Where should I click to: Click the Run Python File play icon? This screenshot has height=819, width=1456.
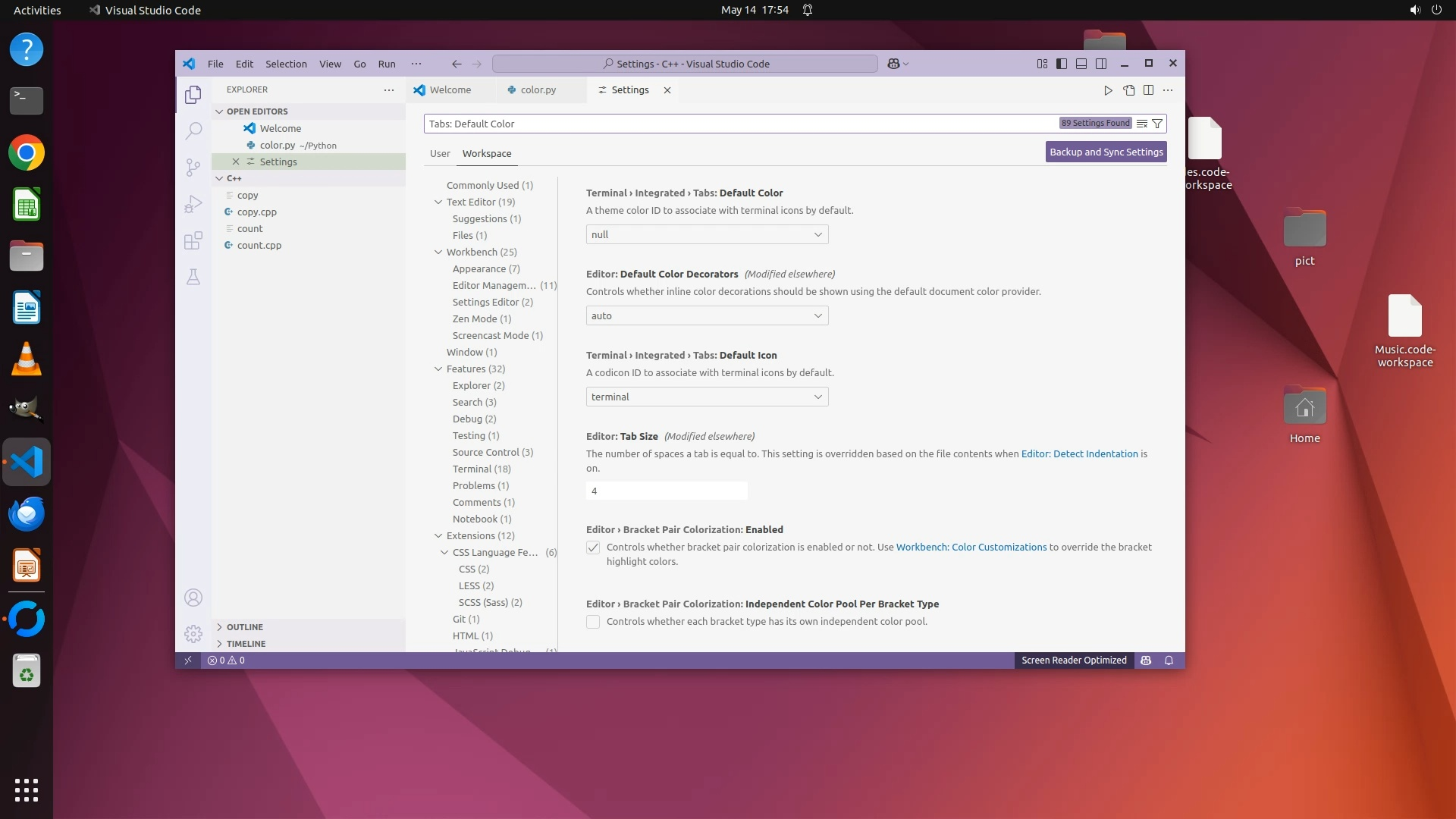click(1108, 90)
